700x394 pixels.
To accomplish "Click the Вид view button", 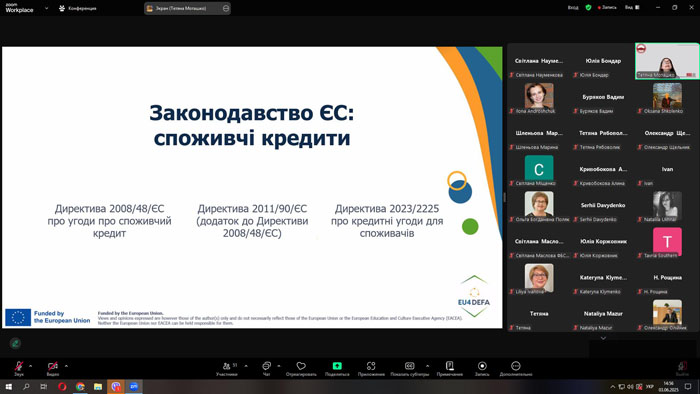I will tap(632, 7).
